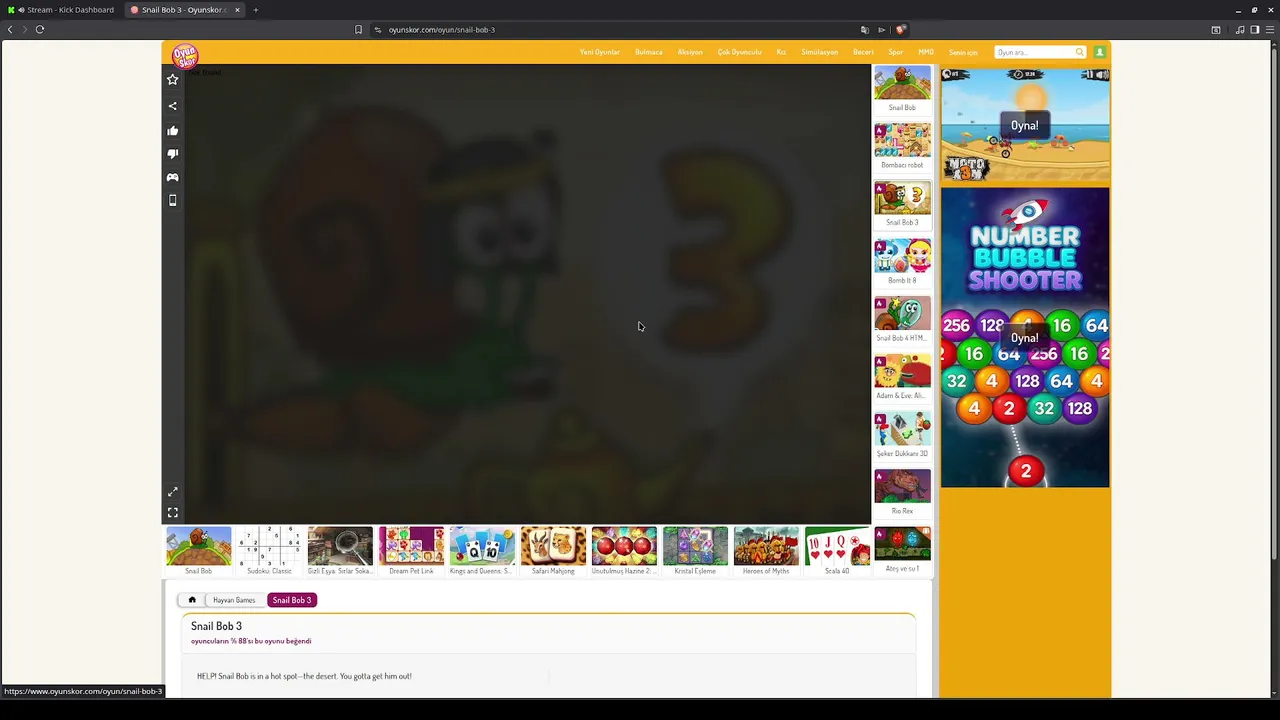The image size is (1280, 720).
Task: Open Senin için section
Action: 963,52
